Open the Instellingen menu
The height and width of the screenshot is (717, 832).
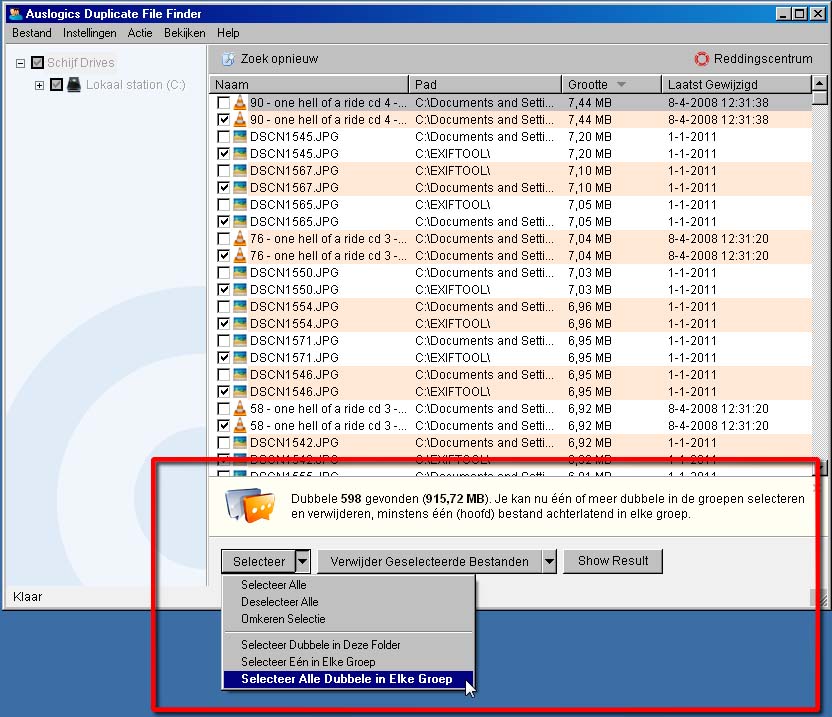click(x=90, y=33)
